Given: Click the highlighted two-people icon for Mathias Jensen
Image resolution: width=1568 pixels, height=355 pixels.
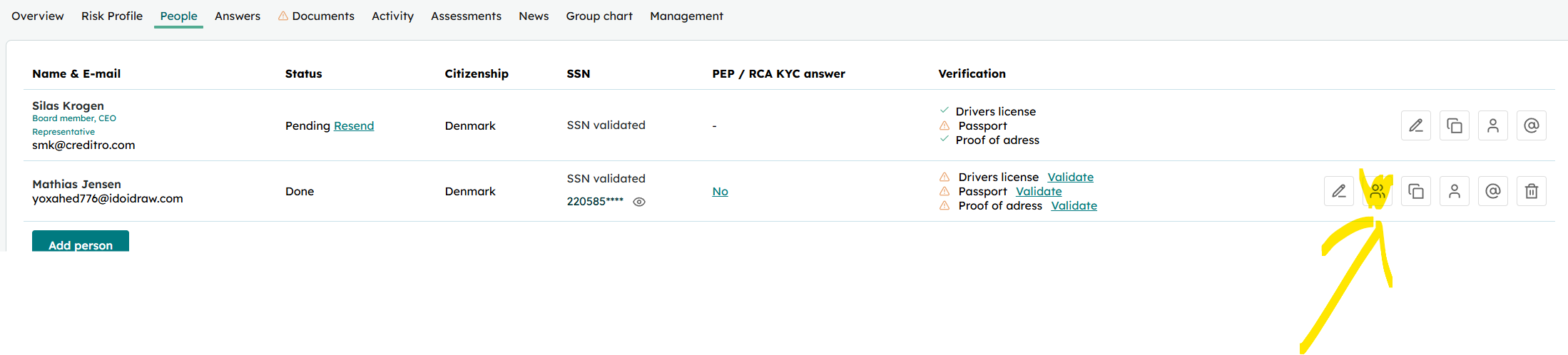Looking at the screenshot, I should pos(1378,191).
